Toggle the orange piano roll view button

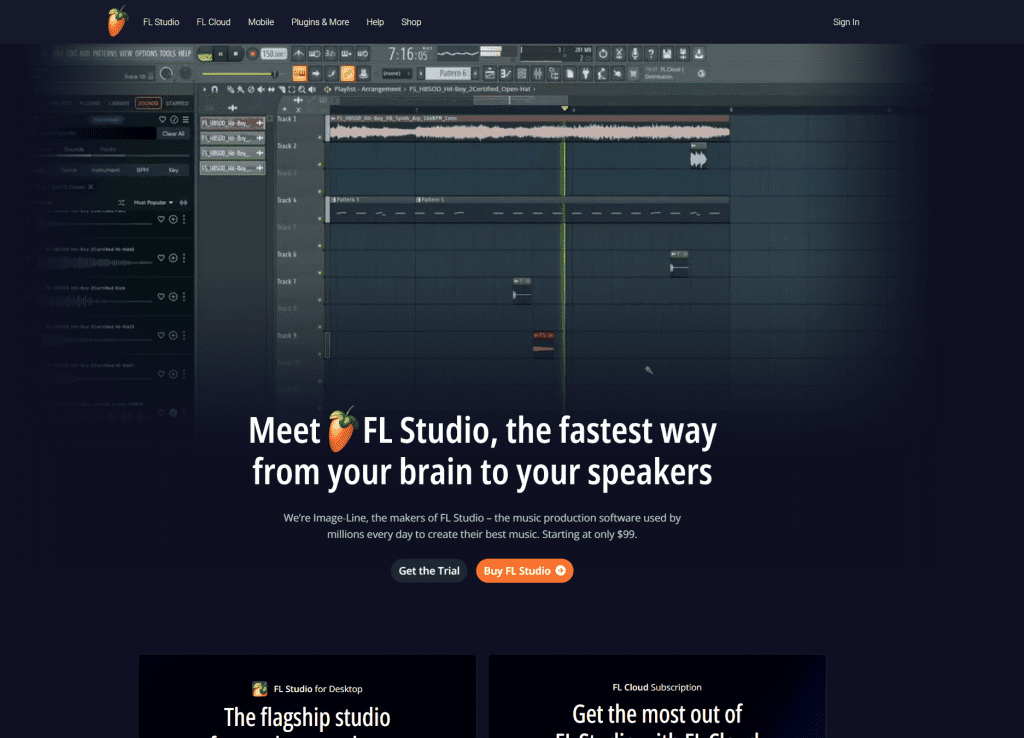pyautogui.click(x=299, y=74)
